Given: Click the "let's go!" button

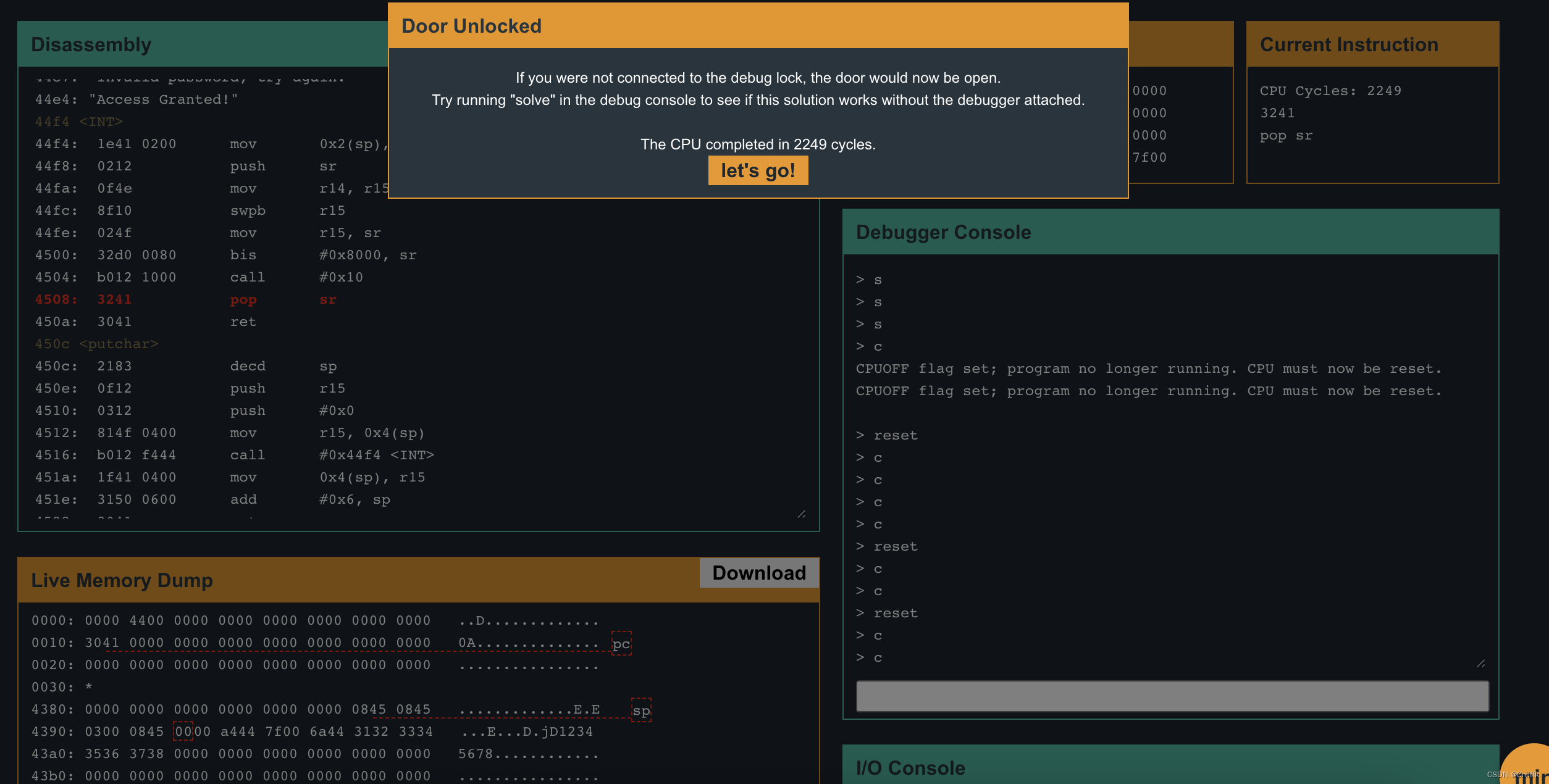Looking at the screenshot, I should pyautogui.click(x=758, y=170).
